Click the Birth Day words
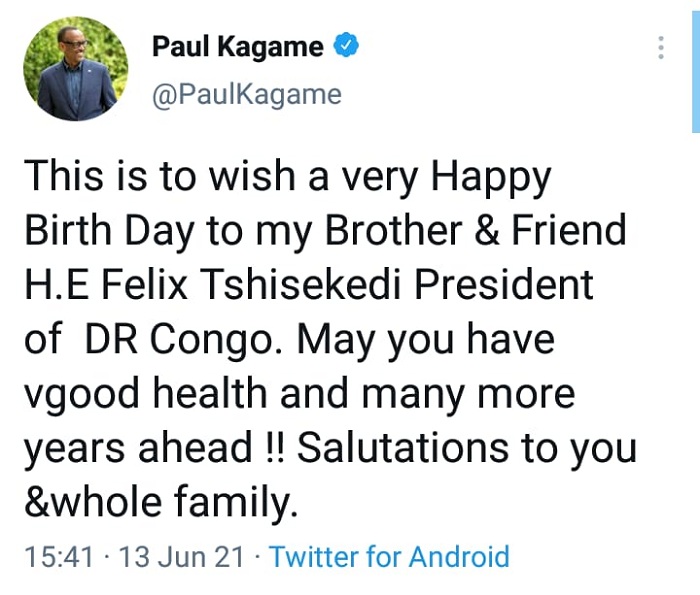 pyautogui.click(x=110, y=232)
